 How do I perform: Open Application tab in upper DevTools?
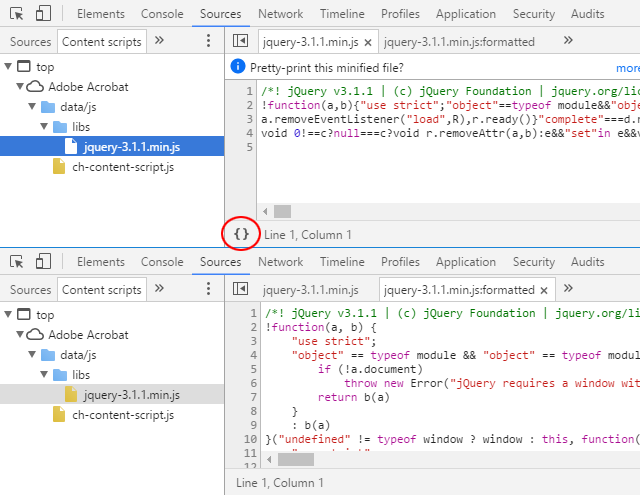(x=466, y=14)
